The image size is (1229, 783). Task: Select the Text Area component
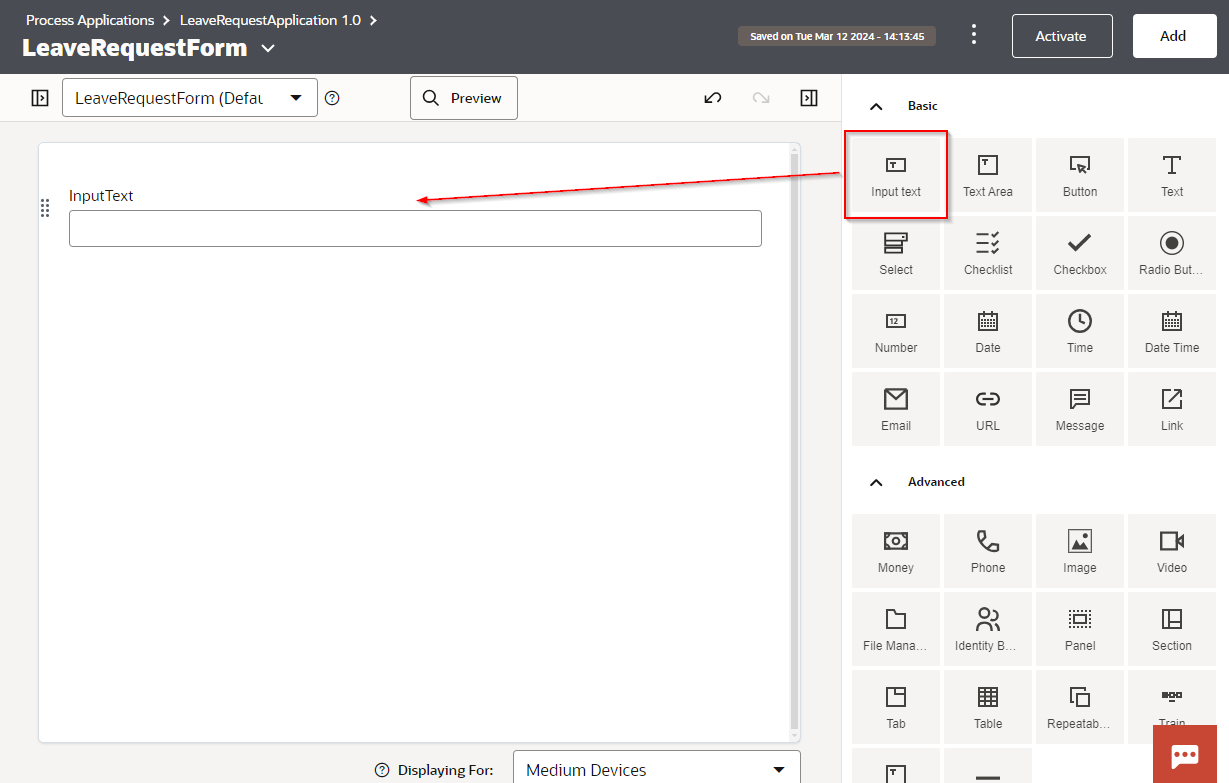tap(987, 176)
